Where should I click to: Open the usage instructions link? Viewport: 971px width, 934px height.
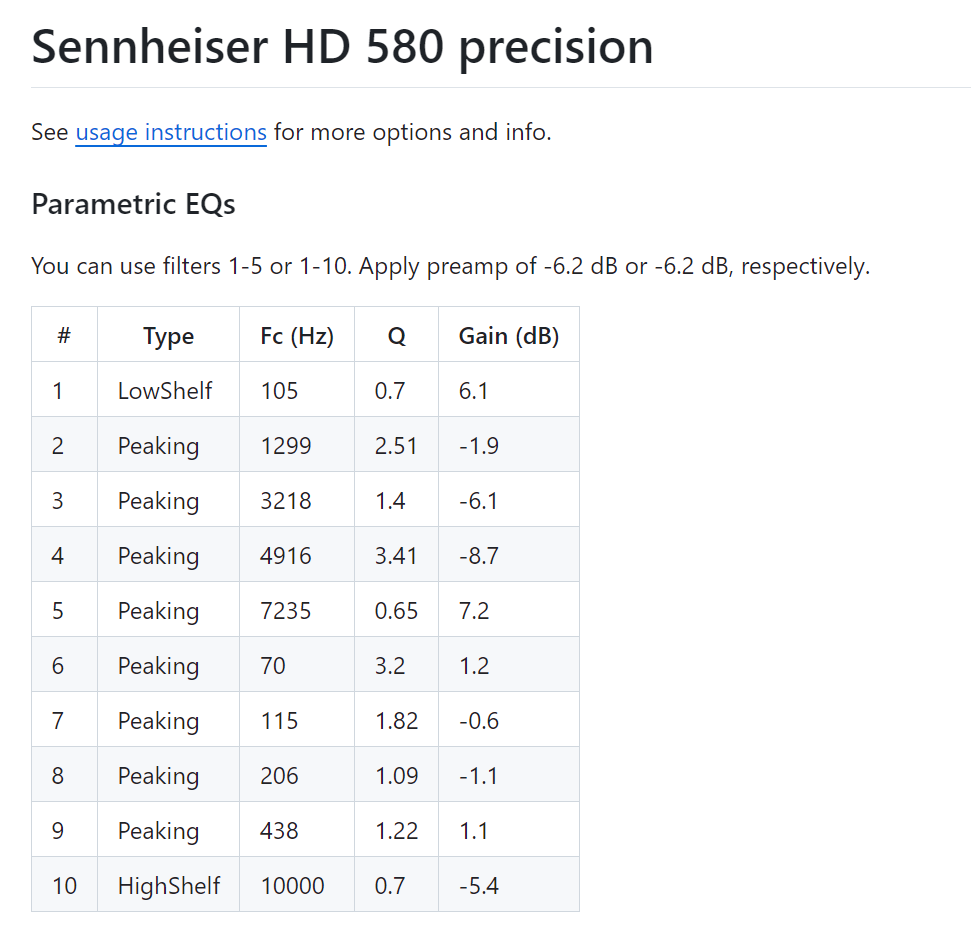tap(171, 132)
